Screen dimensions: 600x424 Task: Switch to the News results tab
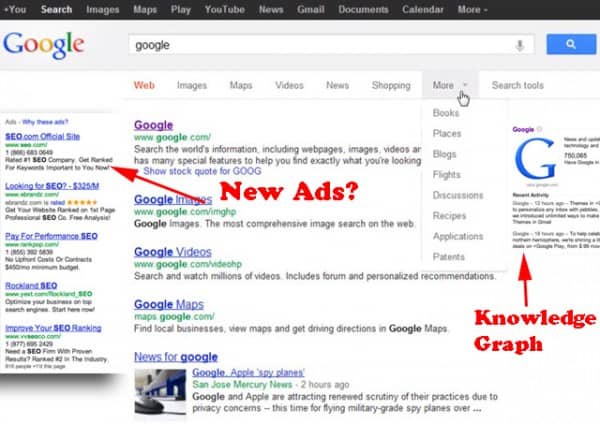click(x=338, y=85)
